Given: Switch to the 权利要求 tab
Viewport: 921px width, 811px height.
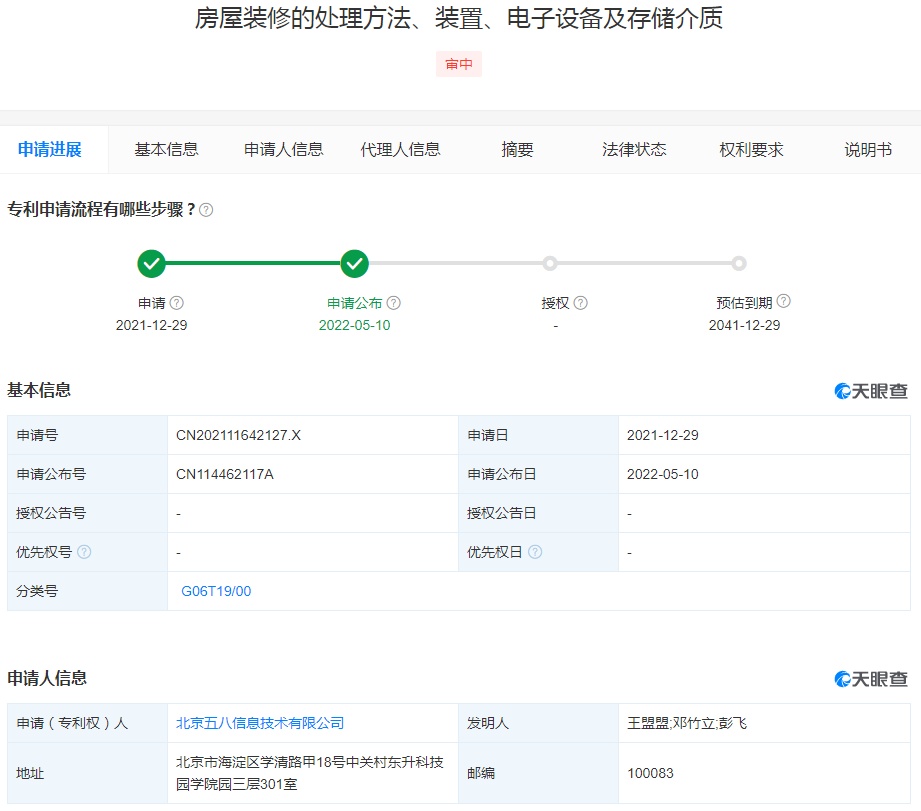Looking at the screenshot, I should click(751, 150).
